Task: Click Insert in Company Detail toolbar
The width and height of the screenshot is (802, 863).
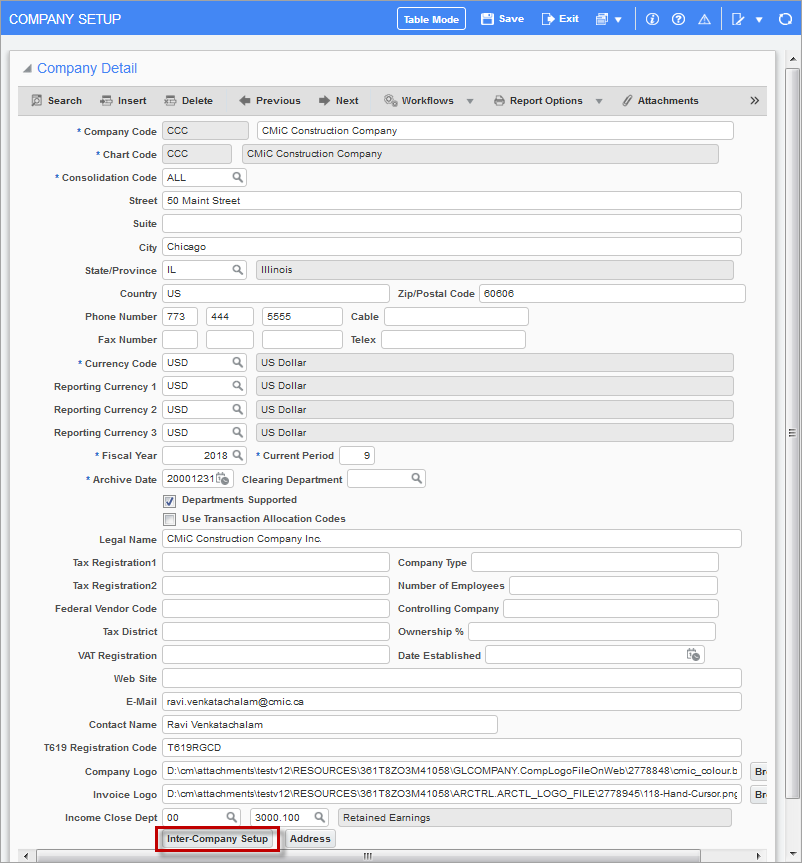Action: [123, 101]
